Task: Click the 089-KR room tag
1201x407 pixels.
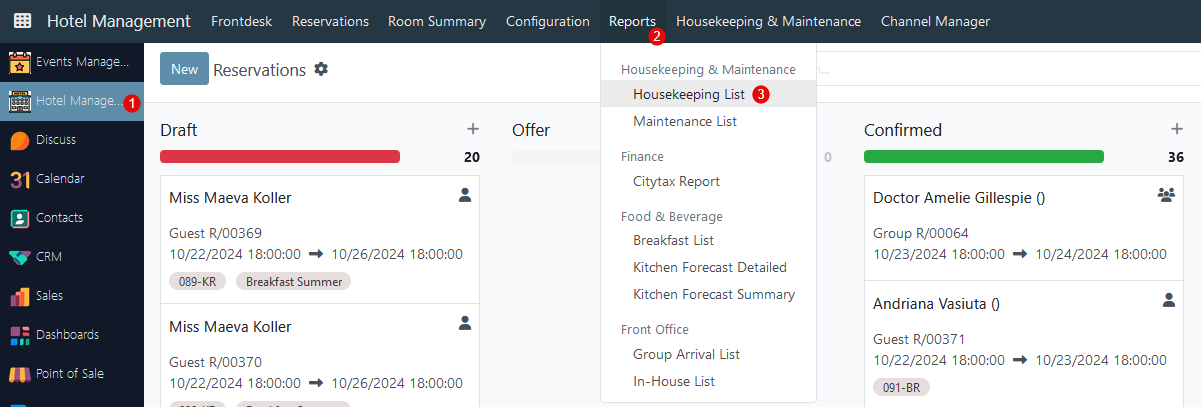Action: (x=196, y=282)
